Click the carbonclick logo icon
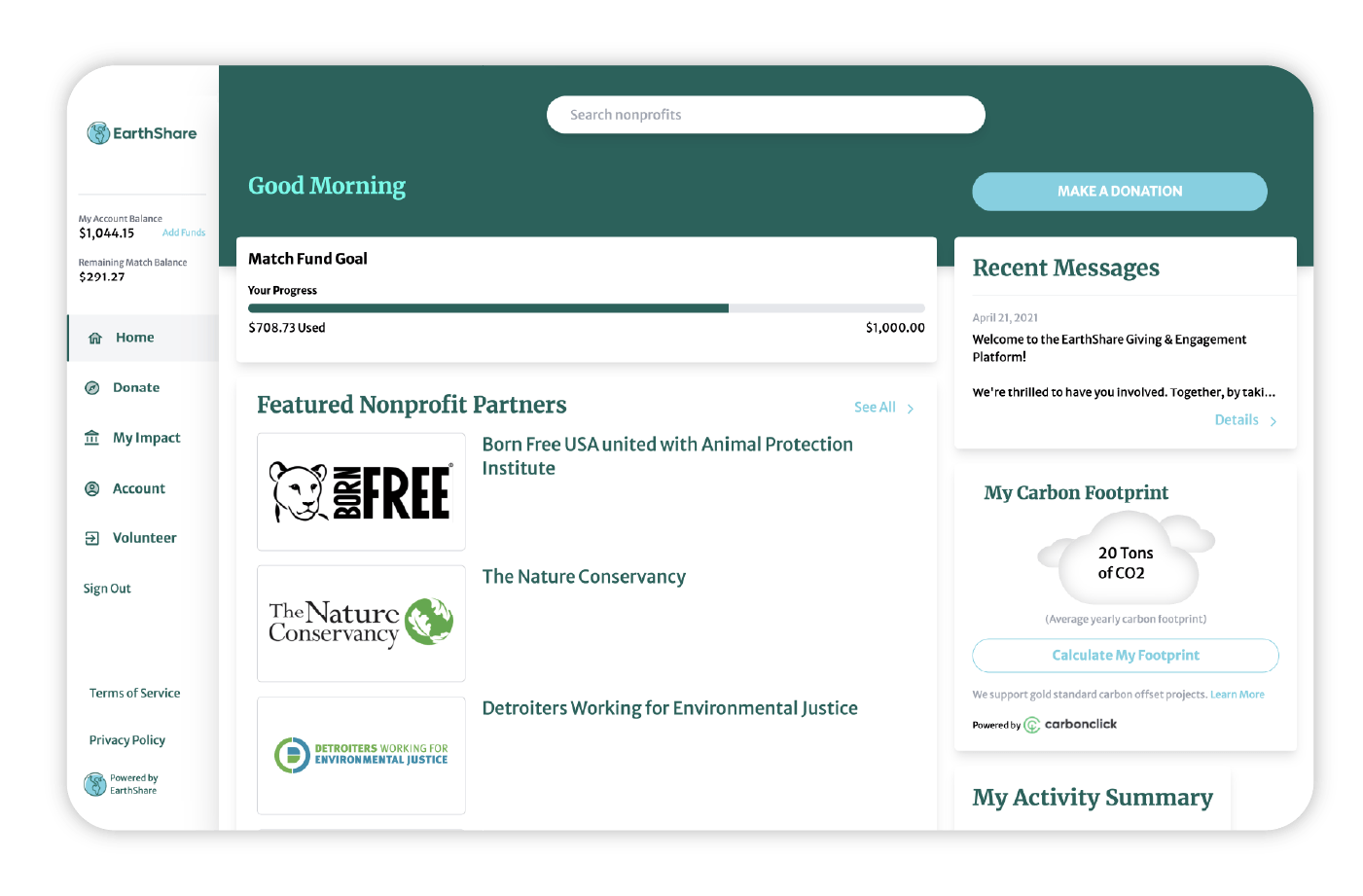The height and width of the screenshot is (896, 1363). (1032, 725)
